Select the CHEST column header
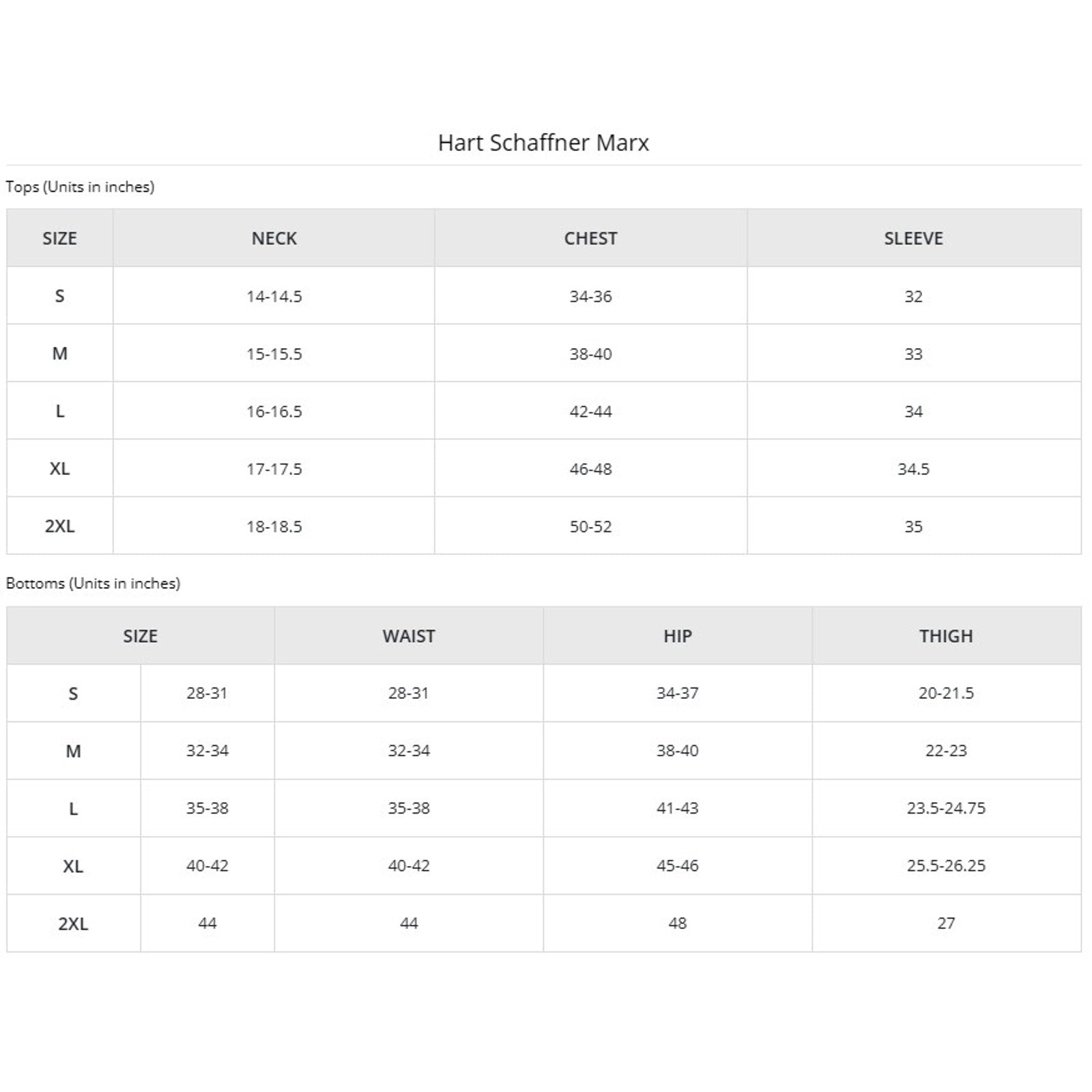Screen dimensions: 1092x1092 tap(590, 238)
